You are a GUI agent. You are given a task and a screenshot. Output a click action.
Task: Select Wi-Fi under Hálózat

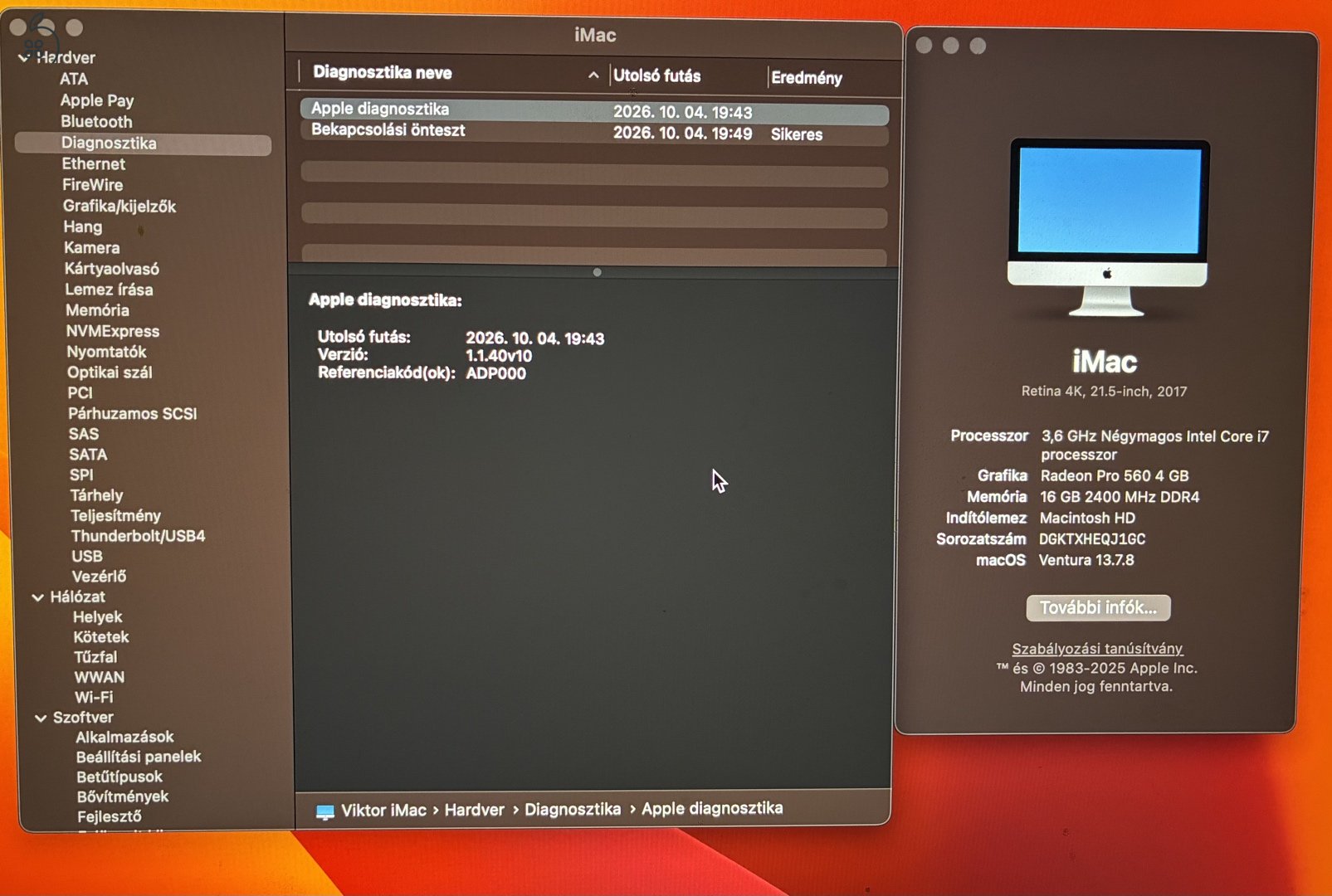pyautogui.click(x=94, y=698)
